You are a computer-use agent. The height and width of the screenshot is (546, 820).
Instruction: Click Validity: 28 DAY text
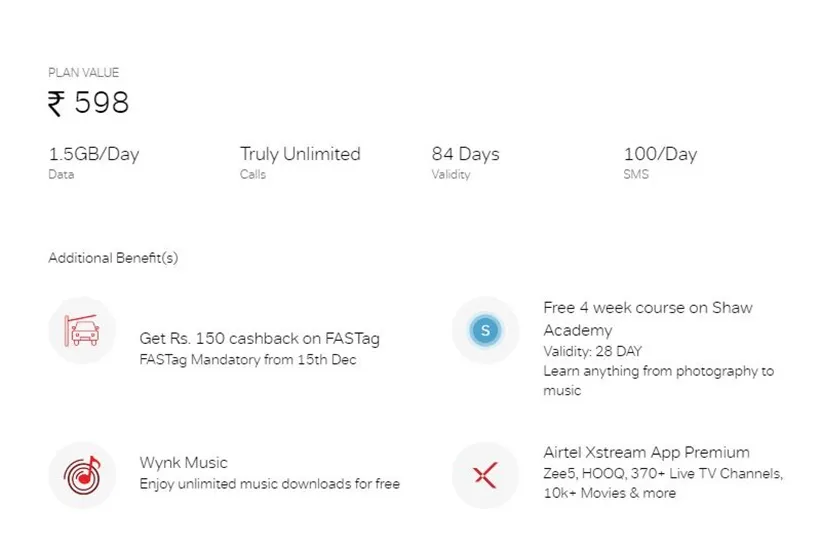(x=593, y=351)
